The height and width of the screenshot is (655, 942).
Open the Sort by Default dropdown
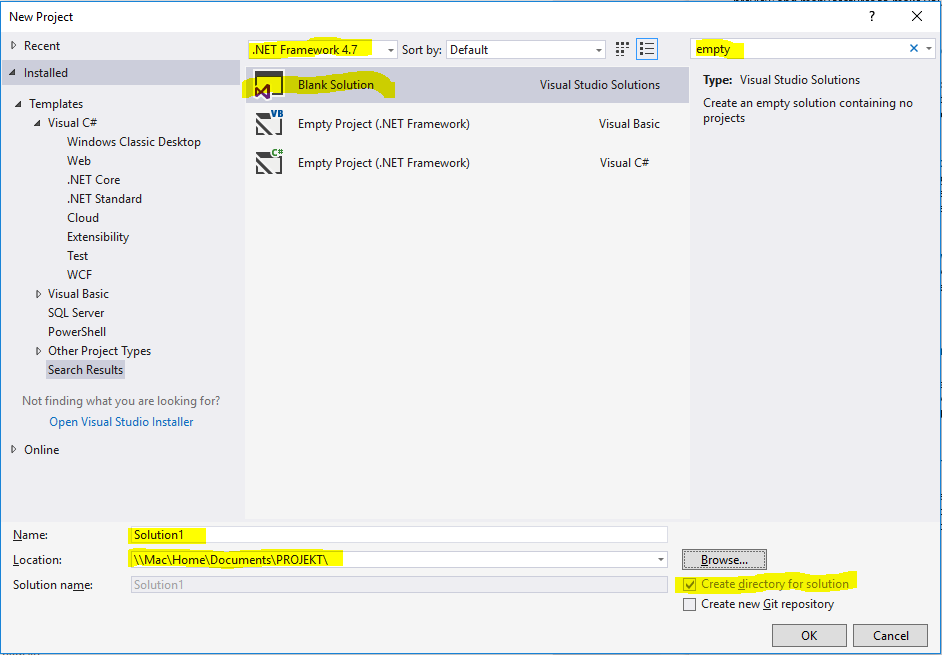[x=526, y=50]
